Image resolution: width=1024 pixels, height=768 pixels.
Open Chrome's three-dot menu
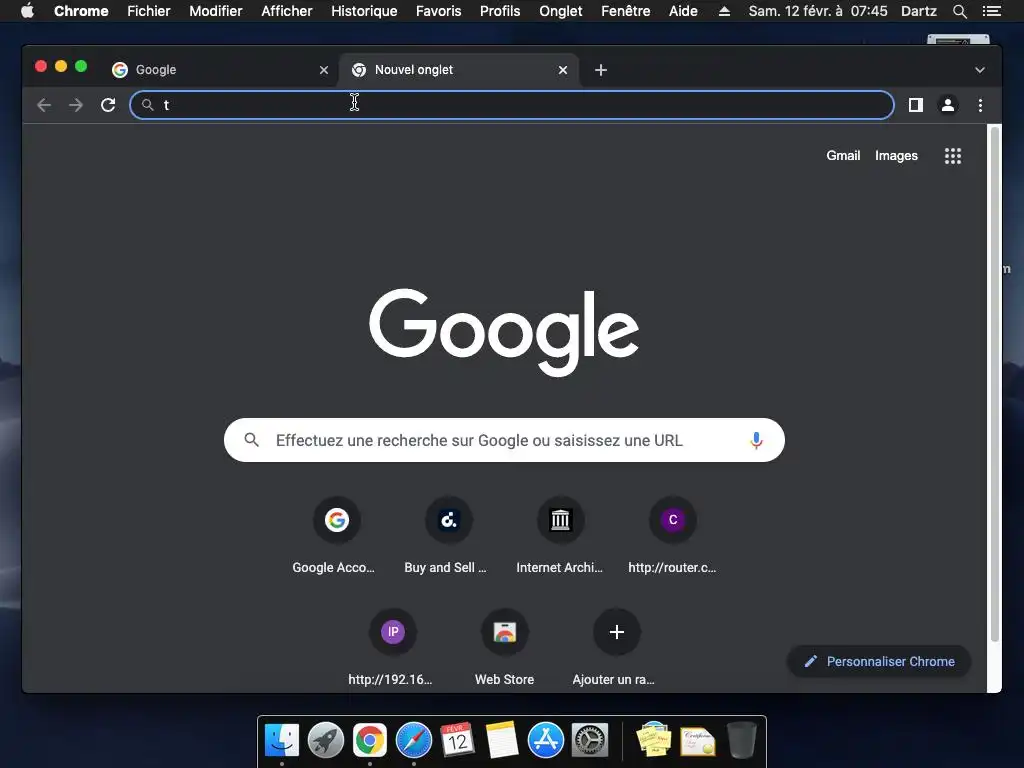click(x=980, y=105)
